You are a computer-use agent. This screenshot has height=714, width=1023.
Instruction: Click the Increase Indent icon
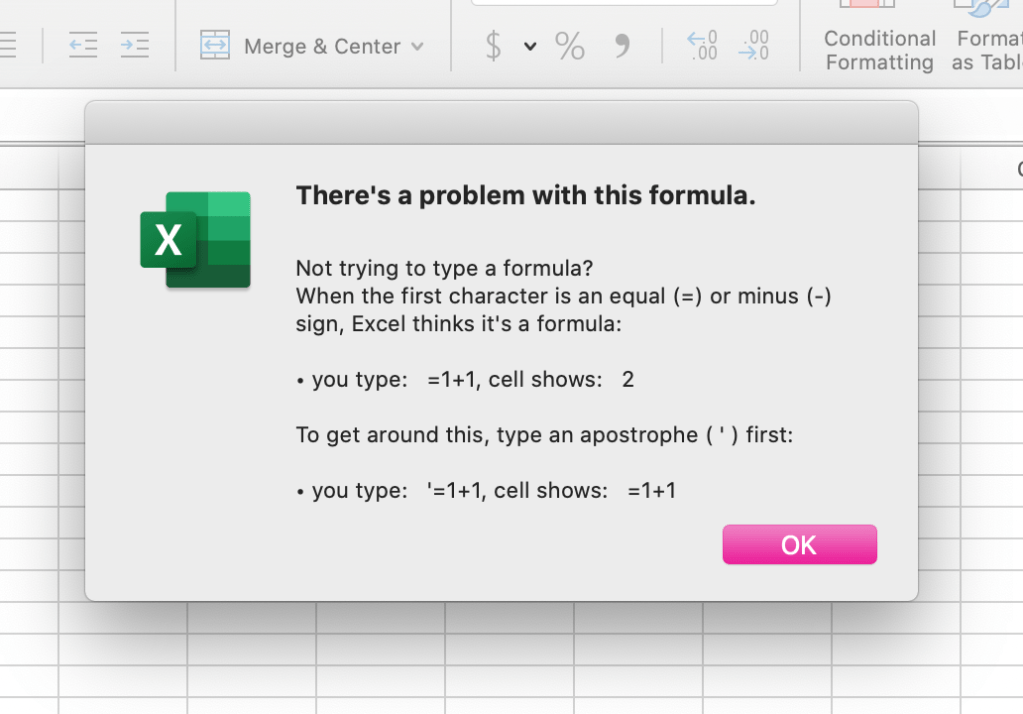(134, 45)
